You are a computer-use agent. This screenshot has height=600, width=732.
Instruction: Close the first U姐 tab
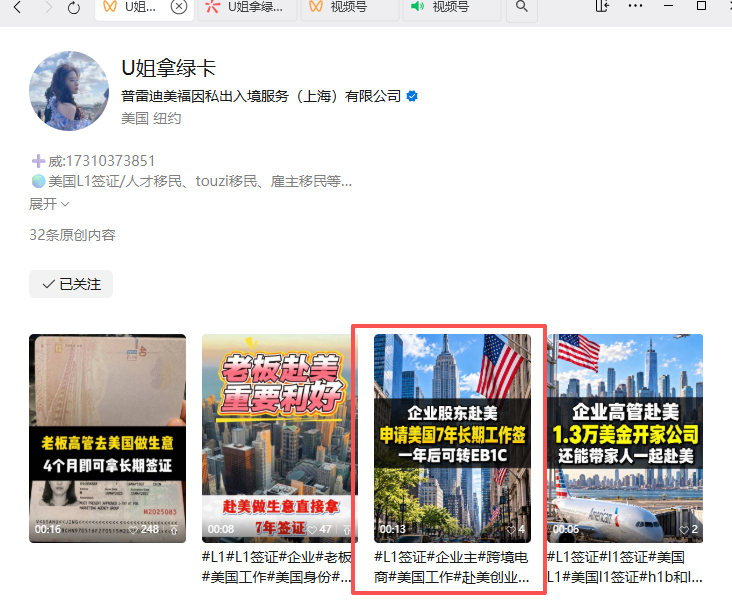click(178, 7)
